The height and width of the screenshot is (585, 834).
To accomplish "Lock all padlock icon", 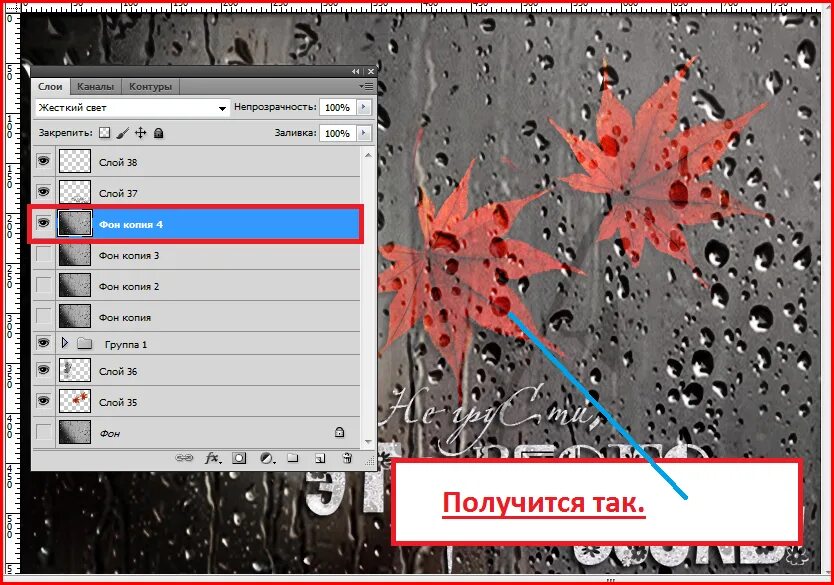I will pos(159,133).
